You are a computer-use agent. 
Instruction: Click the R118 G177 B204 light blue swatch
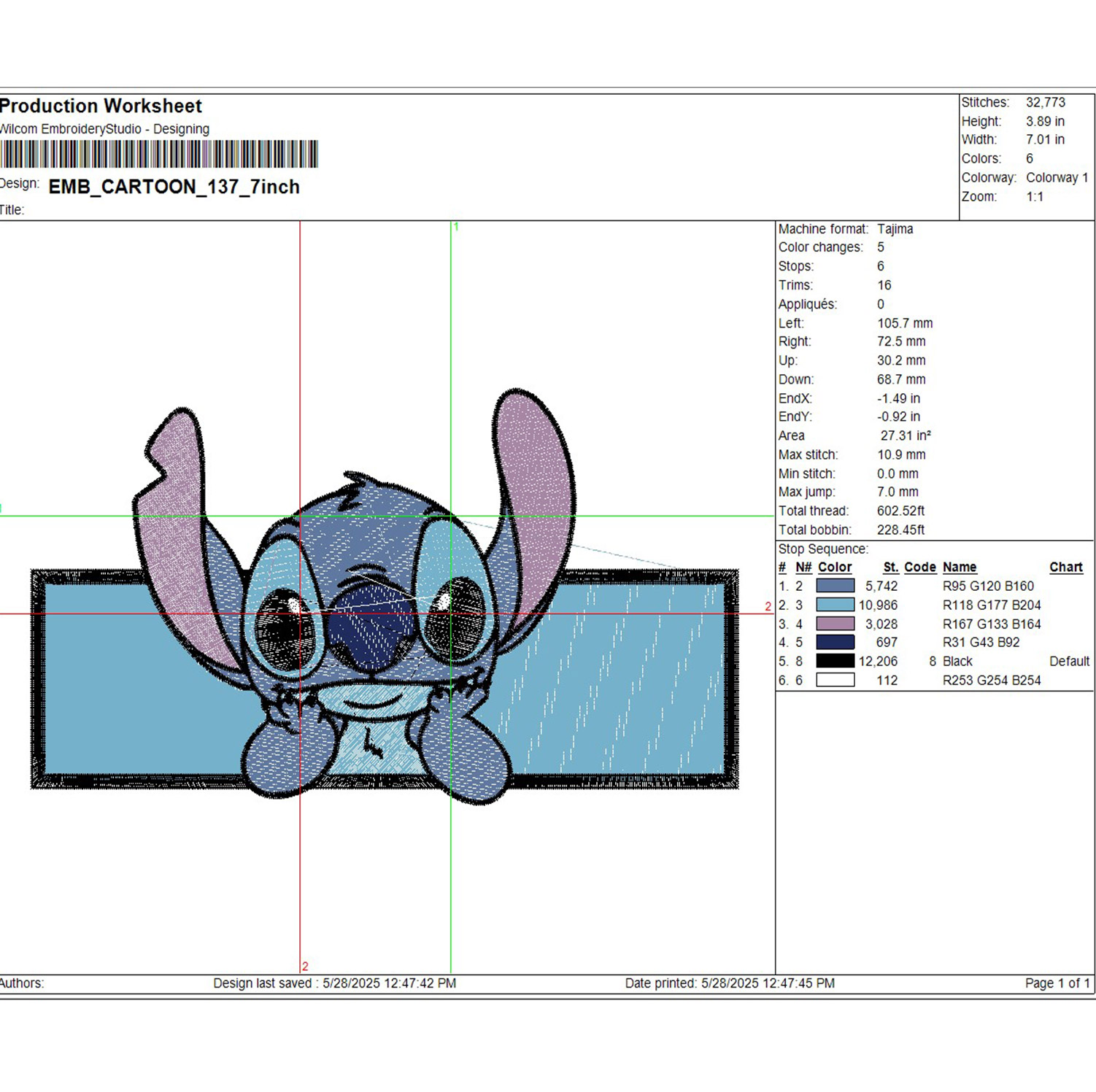click(x=835, y=605)
